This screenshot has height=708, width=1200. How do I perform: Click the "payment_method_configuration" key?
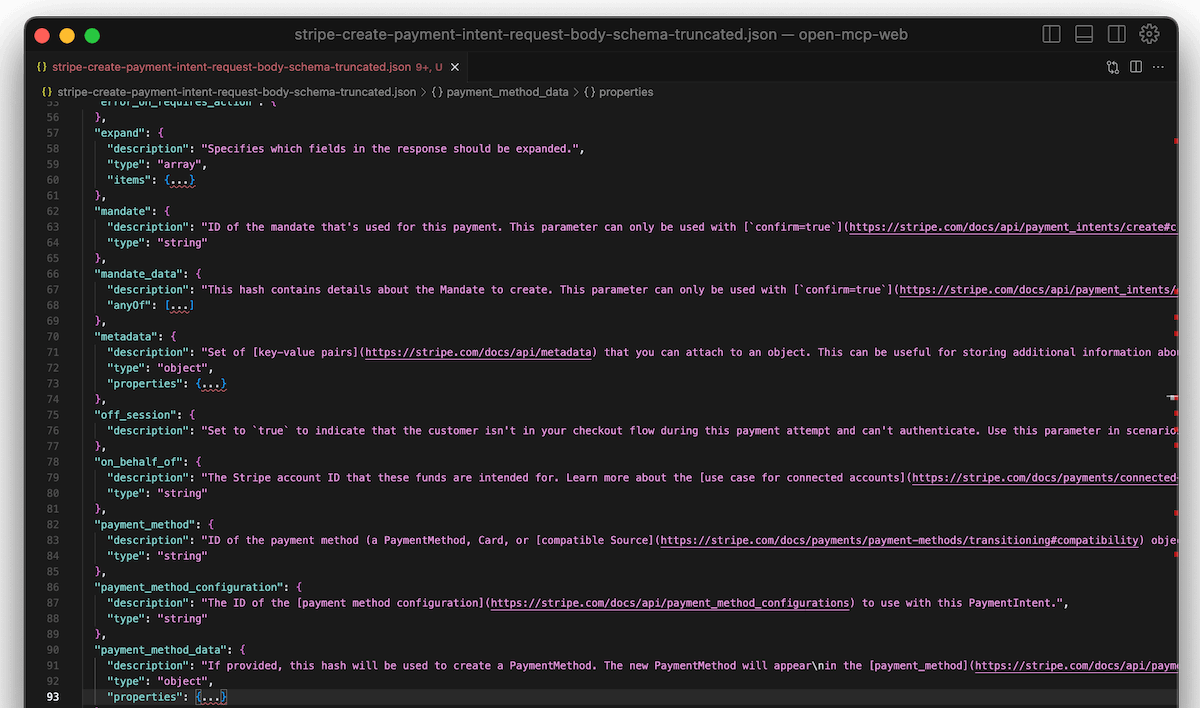pyautogui.click(x=189, y=587)
